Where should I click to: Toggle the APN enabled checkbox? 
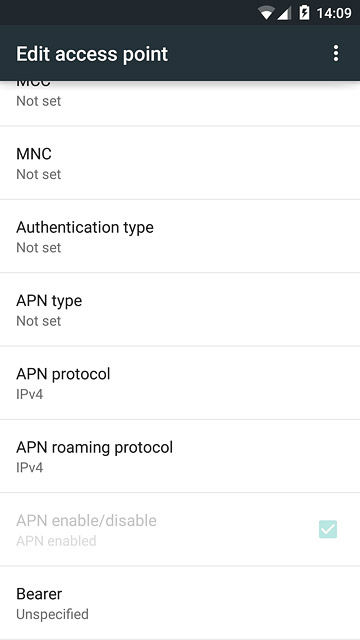tap(328, 529)
